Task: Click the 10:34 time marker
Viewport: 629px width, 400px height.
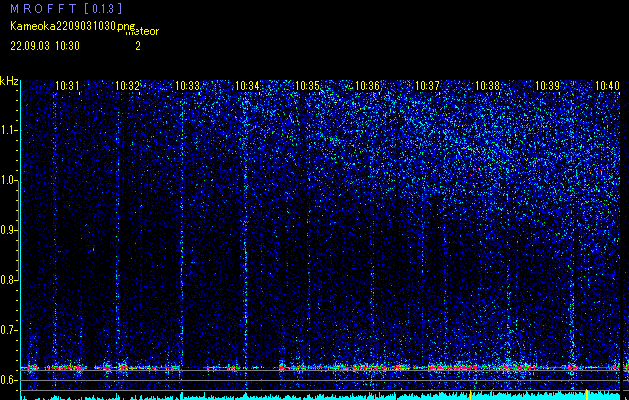Action: pos(247,85)
